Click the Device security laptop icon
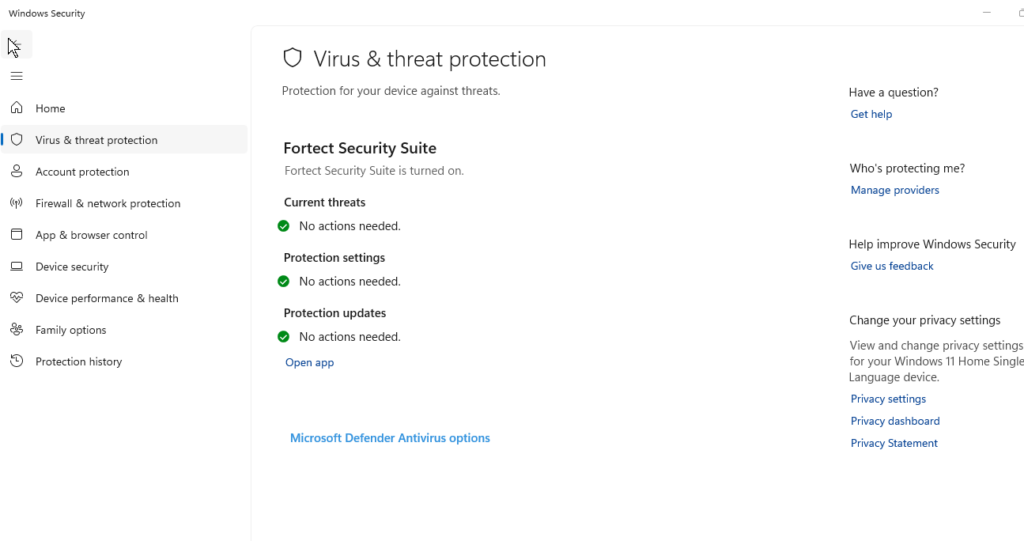The height and width of the screenshot is (541, 1024). 16,267
